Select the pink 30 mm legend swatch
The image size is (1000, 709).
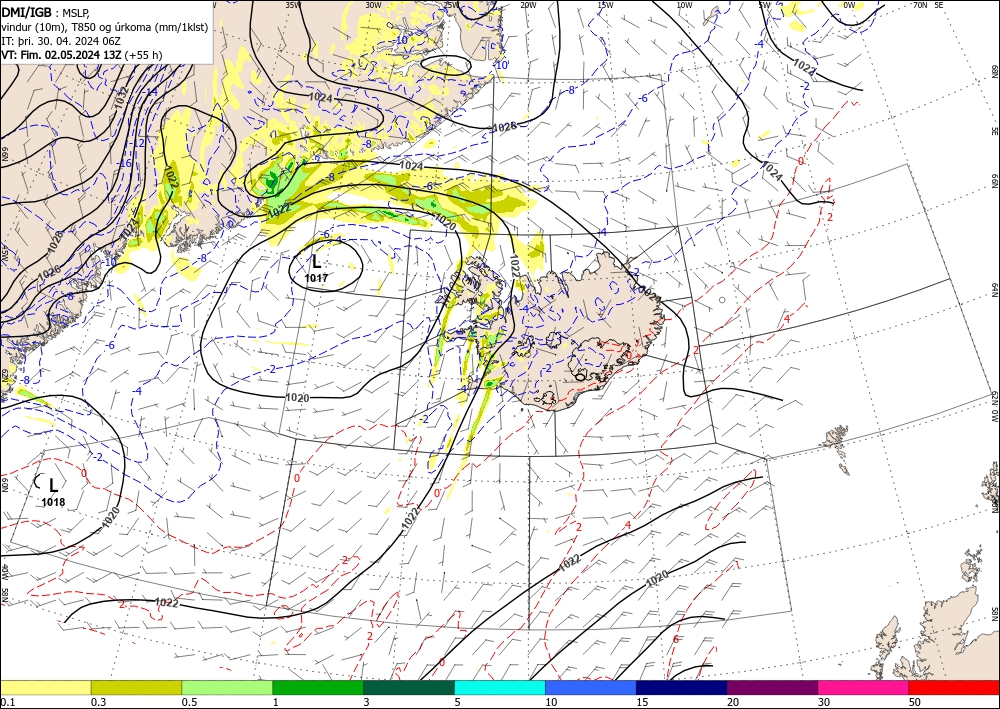(x=864, y=687)
